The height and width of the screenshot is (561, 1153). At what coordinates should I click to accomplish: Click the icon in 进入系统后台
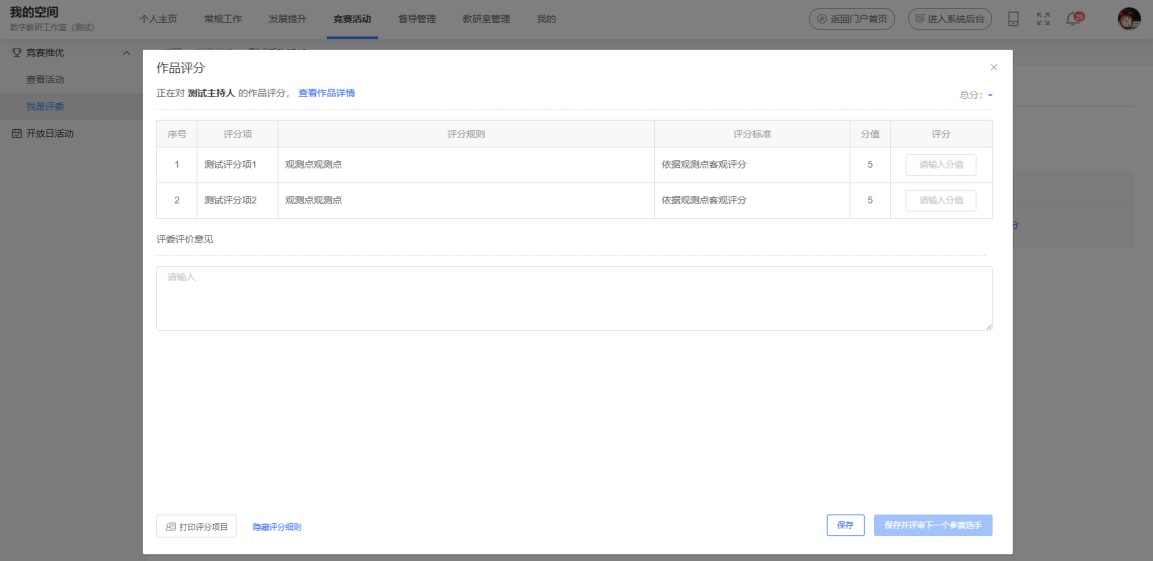click(x=920, y=19)
